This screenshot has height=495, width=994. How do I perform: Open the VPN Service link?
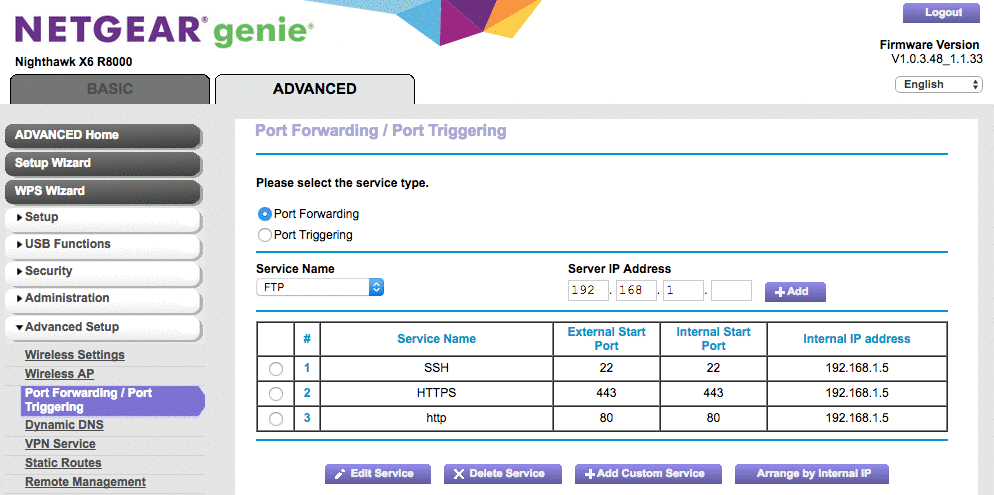click(x=60, y=444)
